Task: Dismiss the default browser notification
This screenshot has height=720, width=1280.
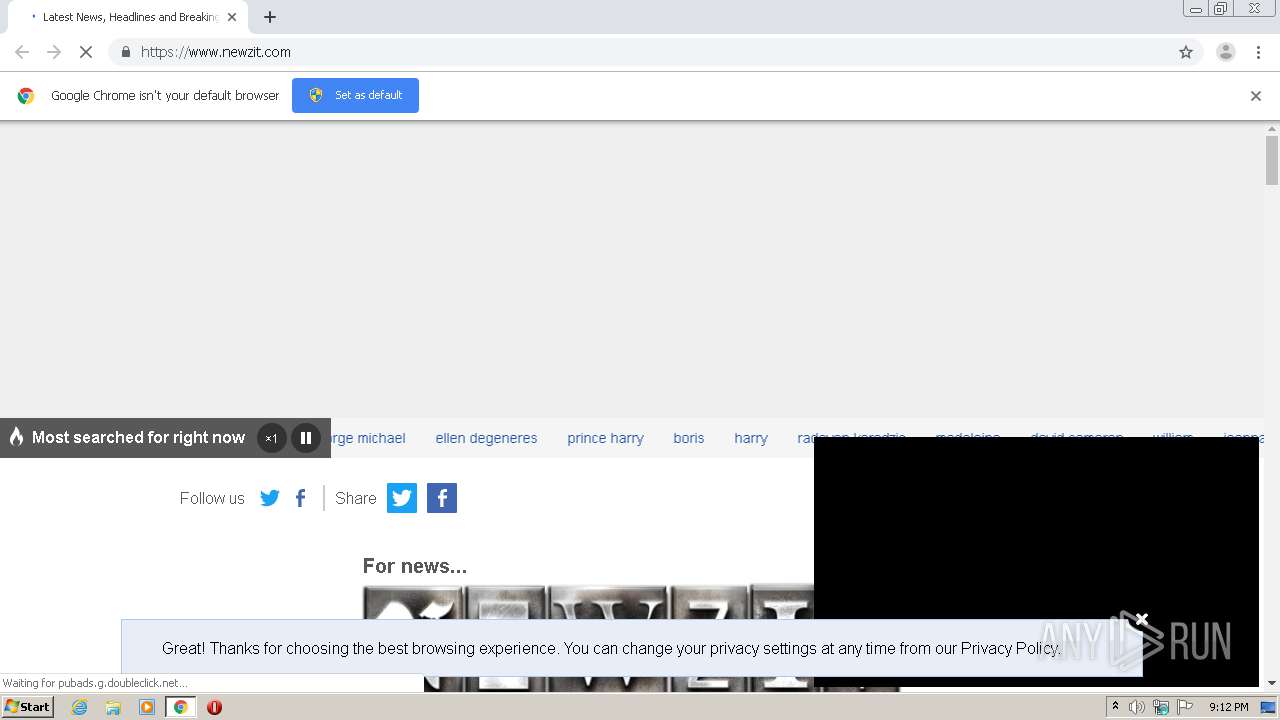Action: pos(1256,96)
